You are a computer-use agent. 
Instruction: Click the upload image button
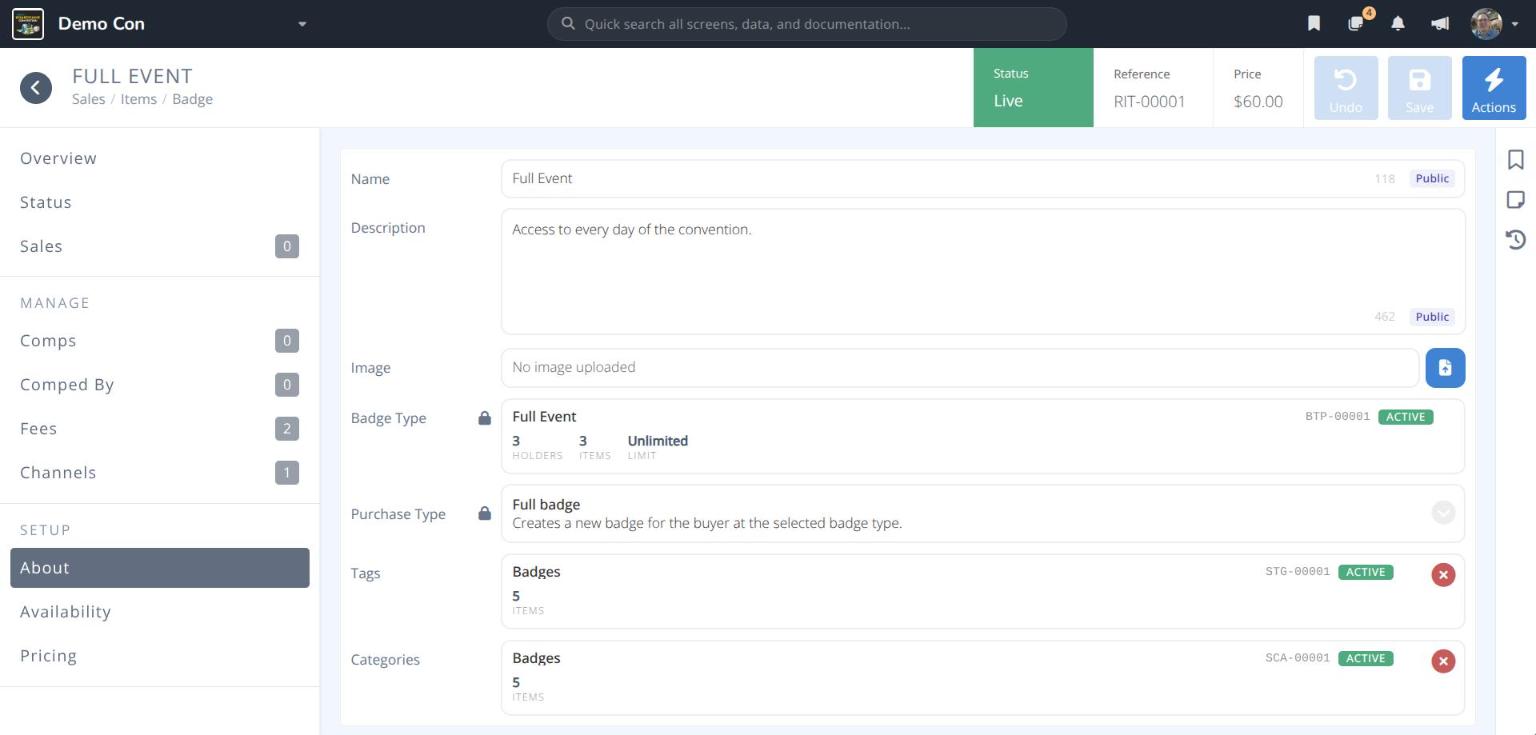1445,368
